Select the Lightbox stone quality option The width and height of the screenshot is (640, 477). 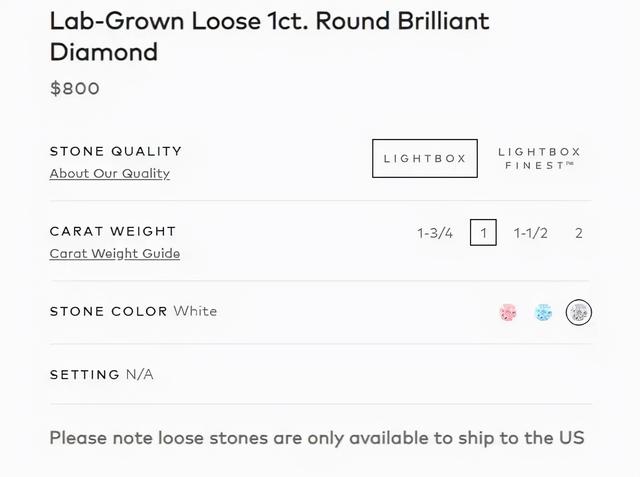tap(425, 158)
